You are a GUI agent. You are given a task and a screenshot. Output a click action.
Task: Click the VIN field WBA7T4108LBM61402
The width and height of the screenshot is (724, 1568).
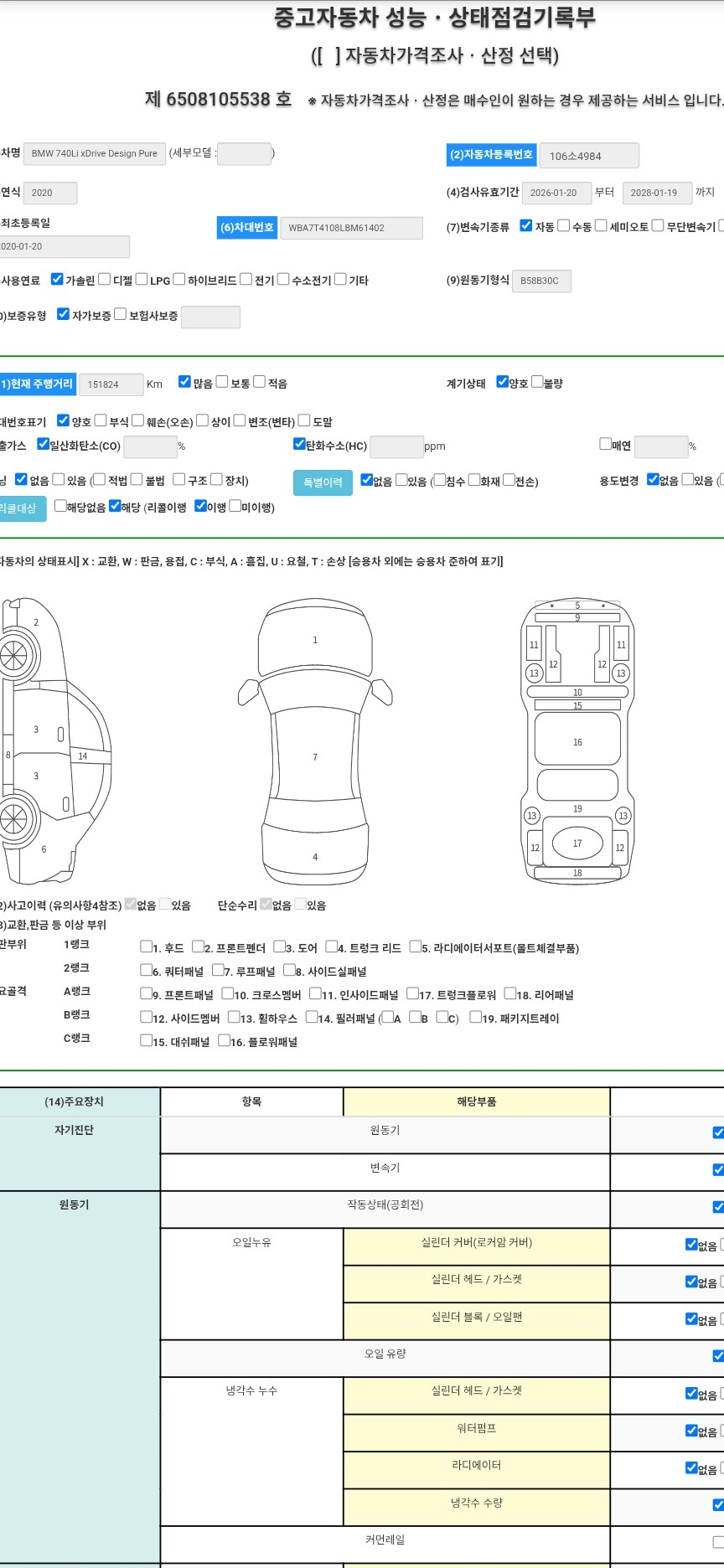click(x=352, y=228)
